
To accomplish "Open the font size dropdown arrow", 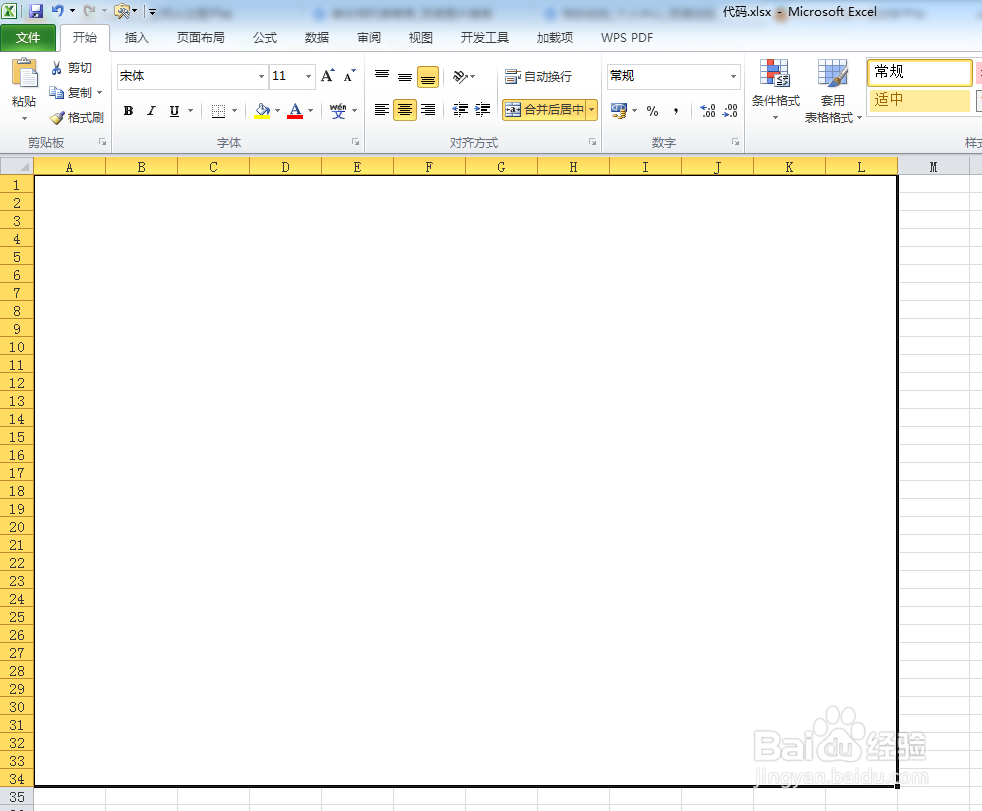I will (x=308, y=76).
